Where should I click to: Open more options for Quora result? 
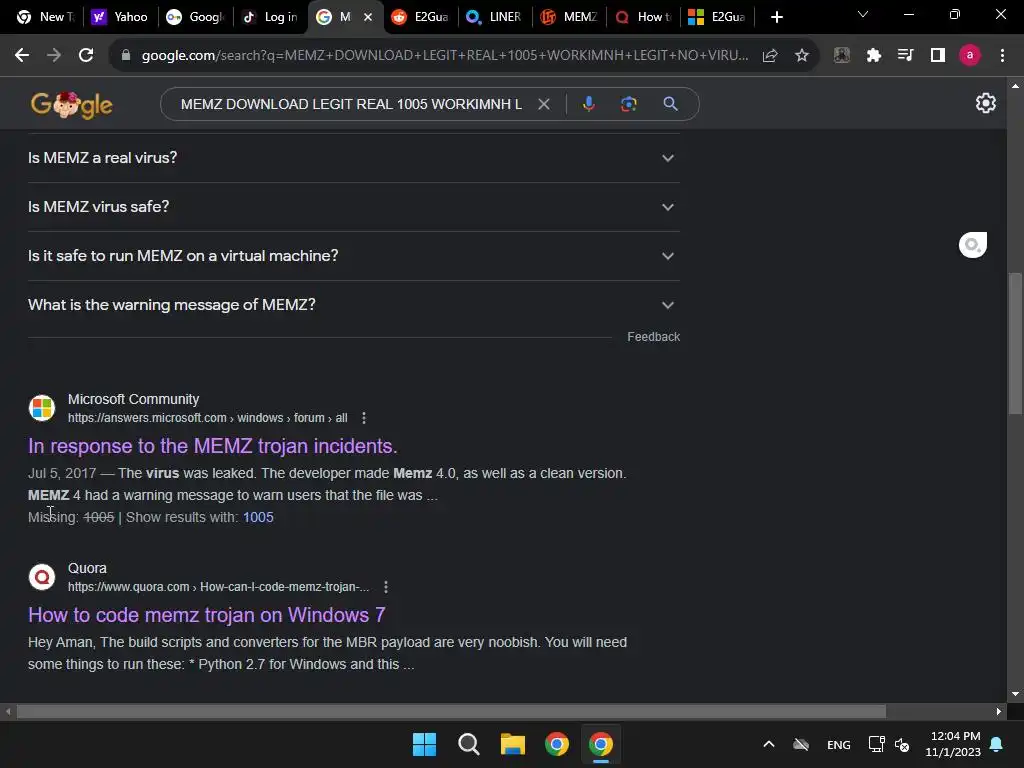click(386, 587)
